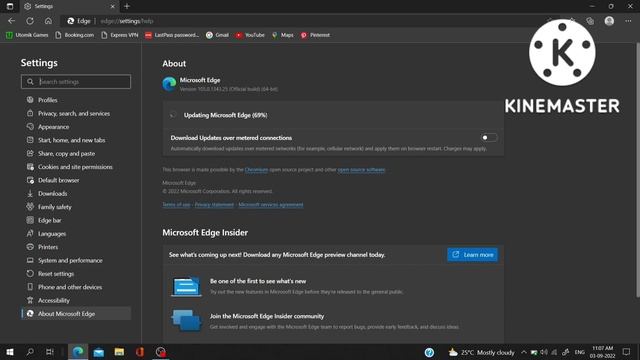Click "Join the Microsoft Edge Insider community"
This screenshot has height=360, width=640.
coord(267,316)
